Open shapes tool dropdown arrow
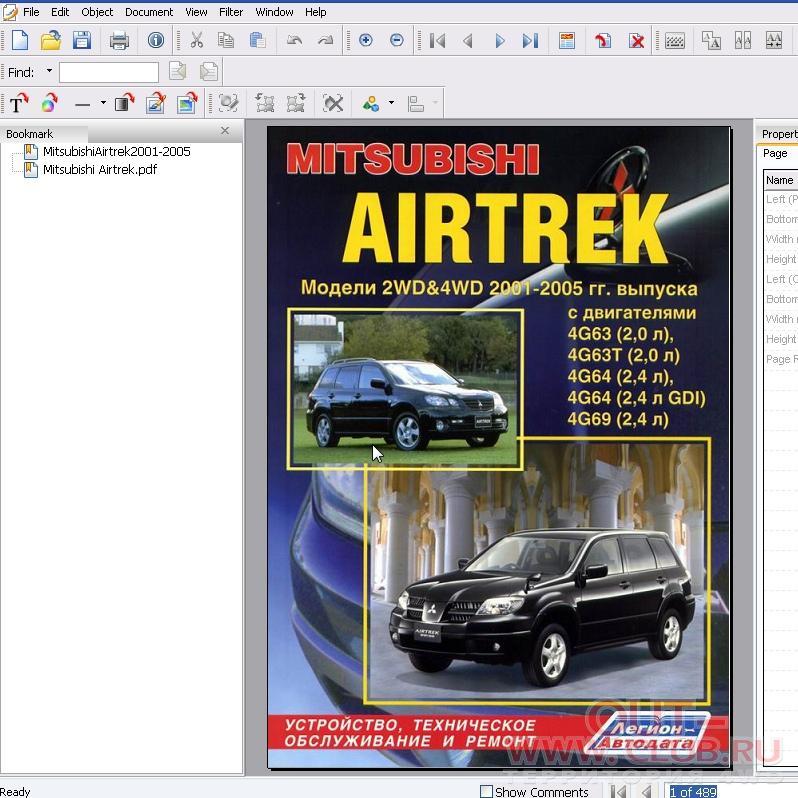The width and height of the screenshot is (798, 798). point(391,103)
